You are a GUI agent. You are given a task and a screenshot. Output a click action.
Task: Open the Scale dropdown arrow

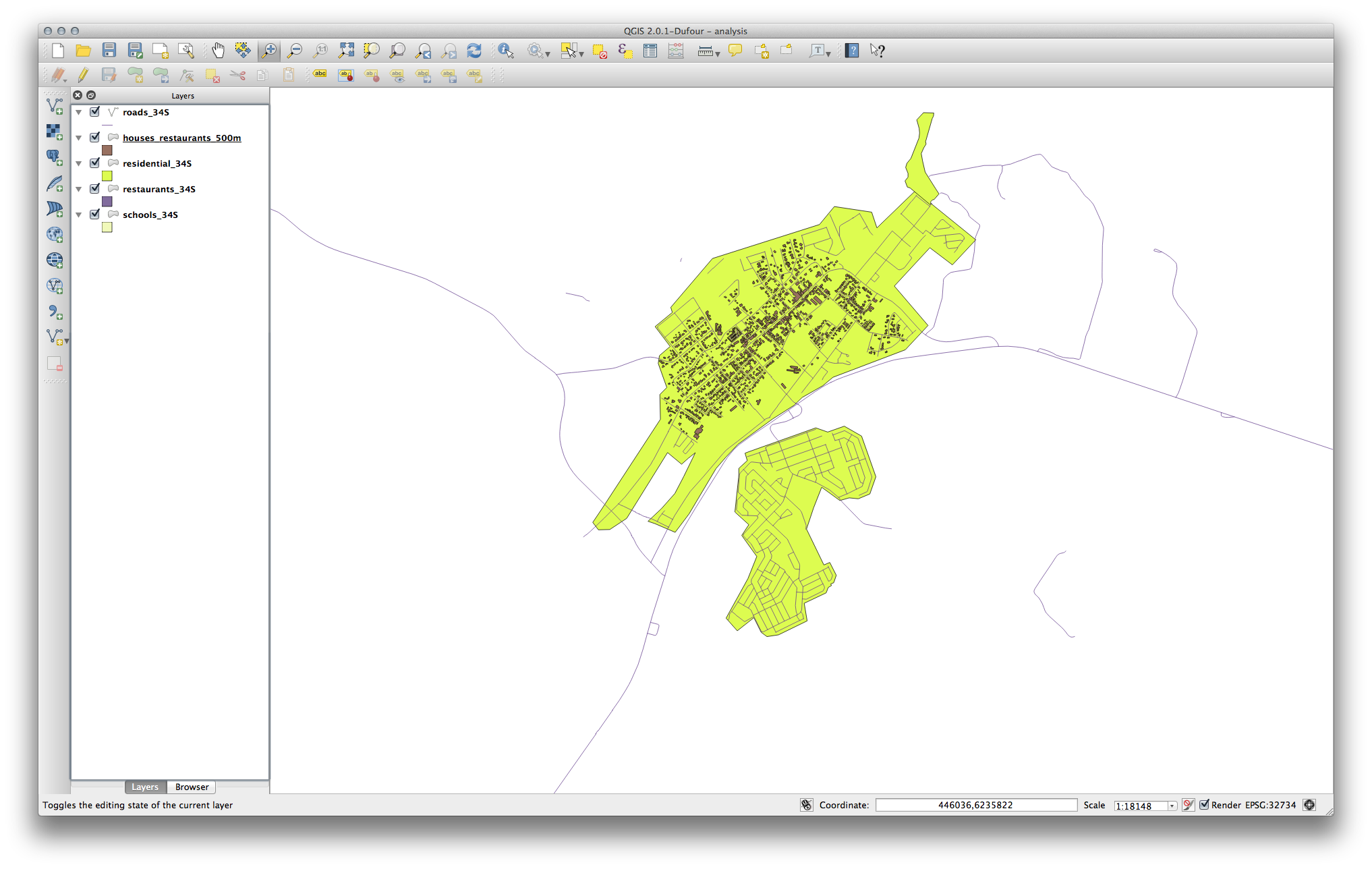tap(1172, 806)
